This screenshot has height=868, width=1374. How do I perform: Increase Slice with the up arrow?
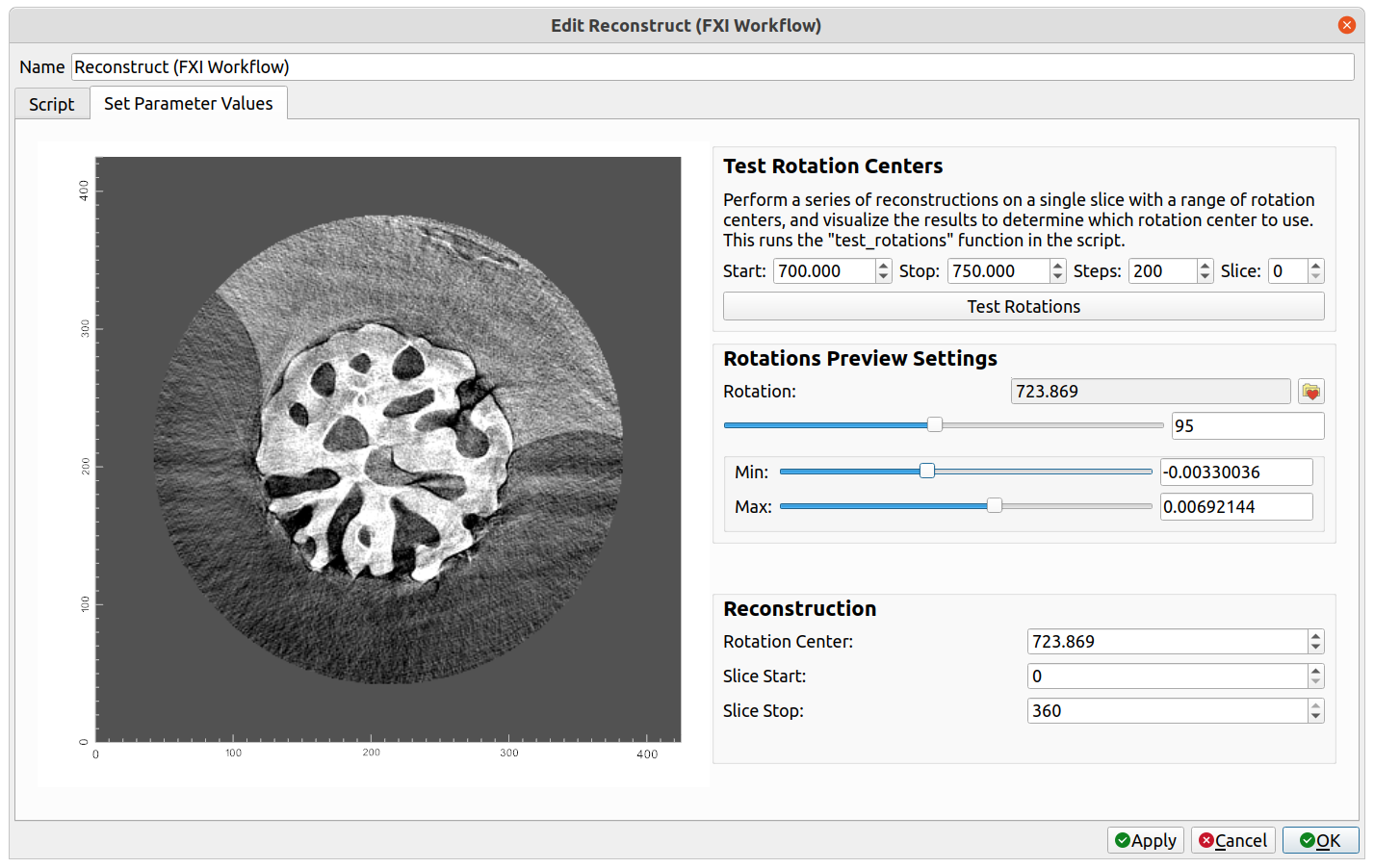tap(1316, 266)
